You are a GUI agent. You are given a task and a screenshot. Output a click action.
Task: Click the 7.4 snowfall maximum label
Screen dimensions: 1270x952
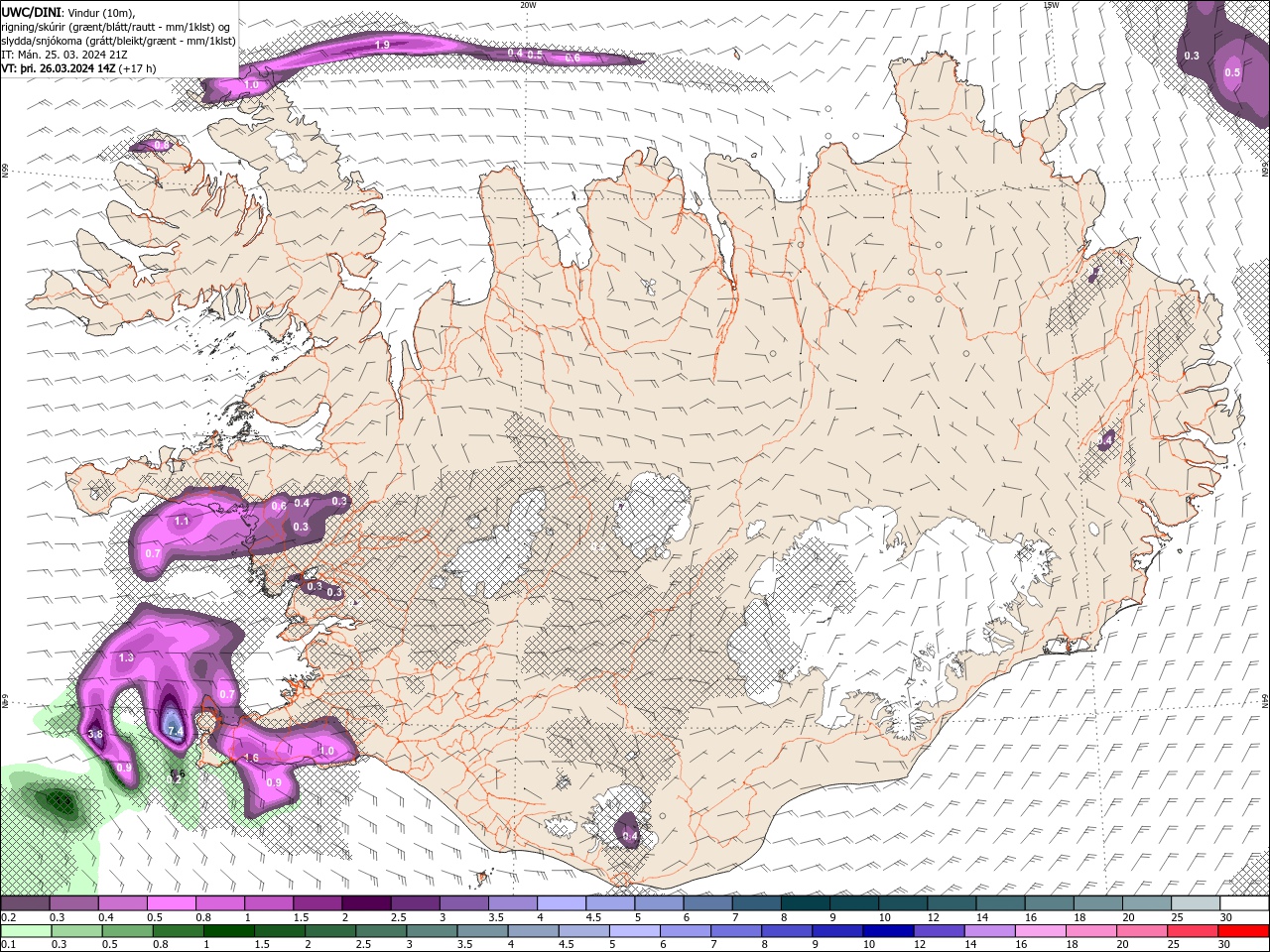pyautogui.click(x=175, y=731)
